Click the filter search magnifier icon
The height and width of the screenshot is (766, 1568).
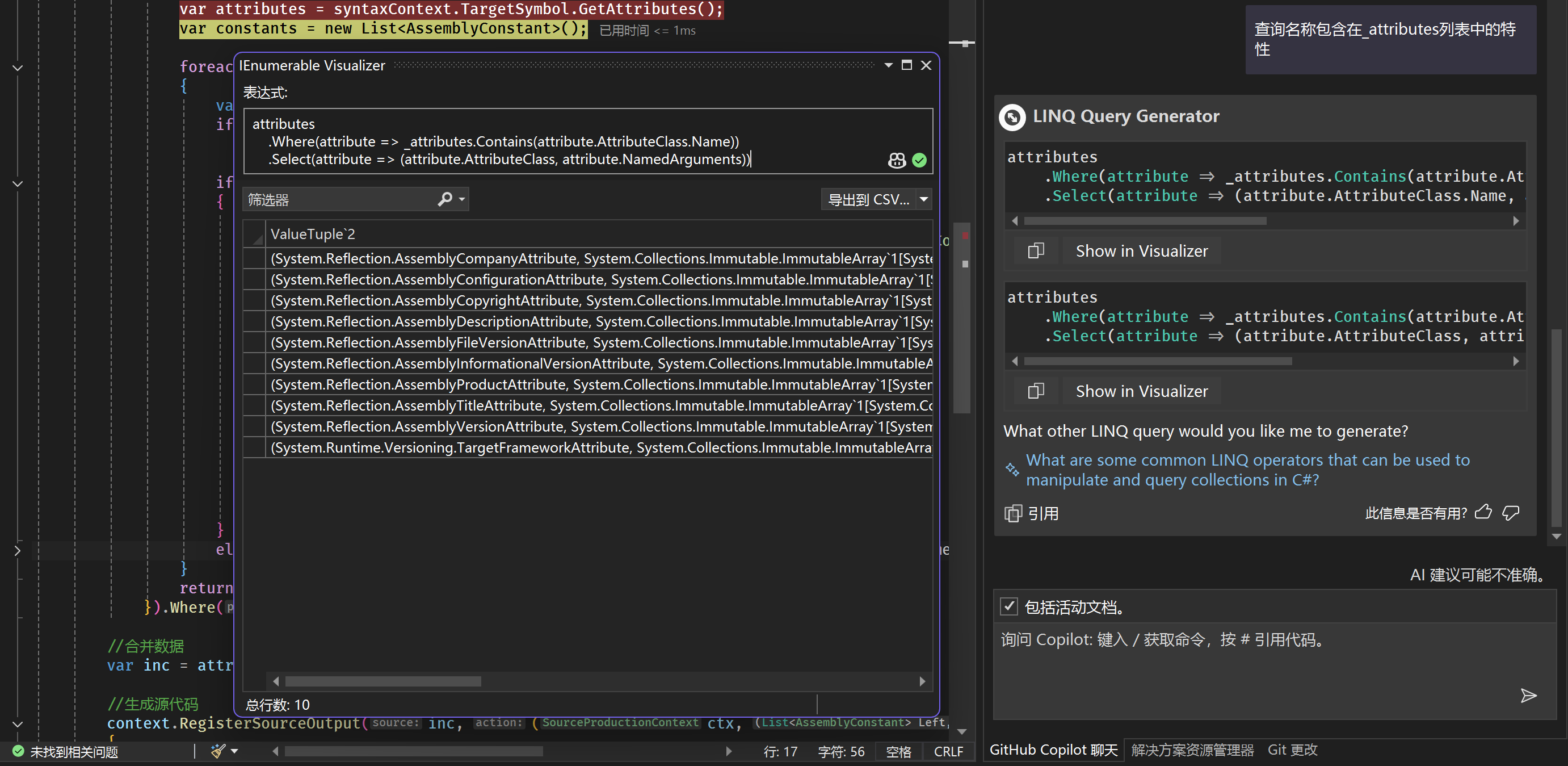(445, 199)
